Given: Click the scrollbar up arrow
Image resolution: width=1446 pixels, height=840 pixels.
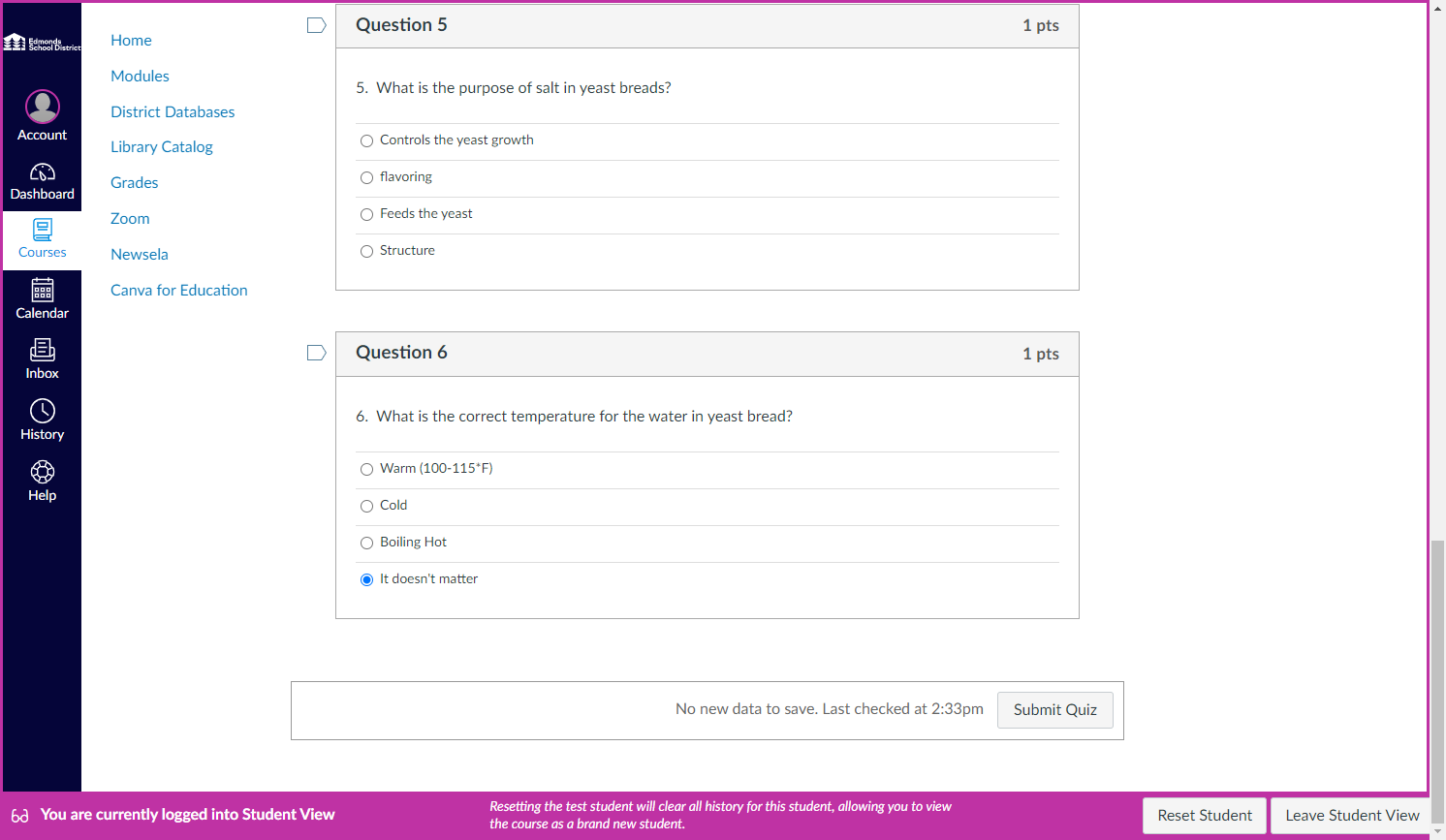Looking at the screenshot, I should pos(1438,8).
